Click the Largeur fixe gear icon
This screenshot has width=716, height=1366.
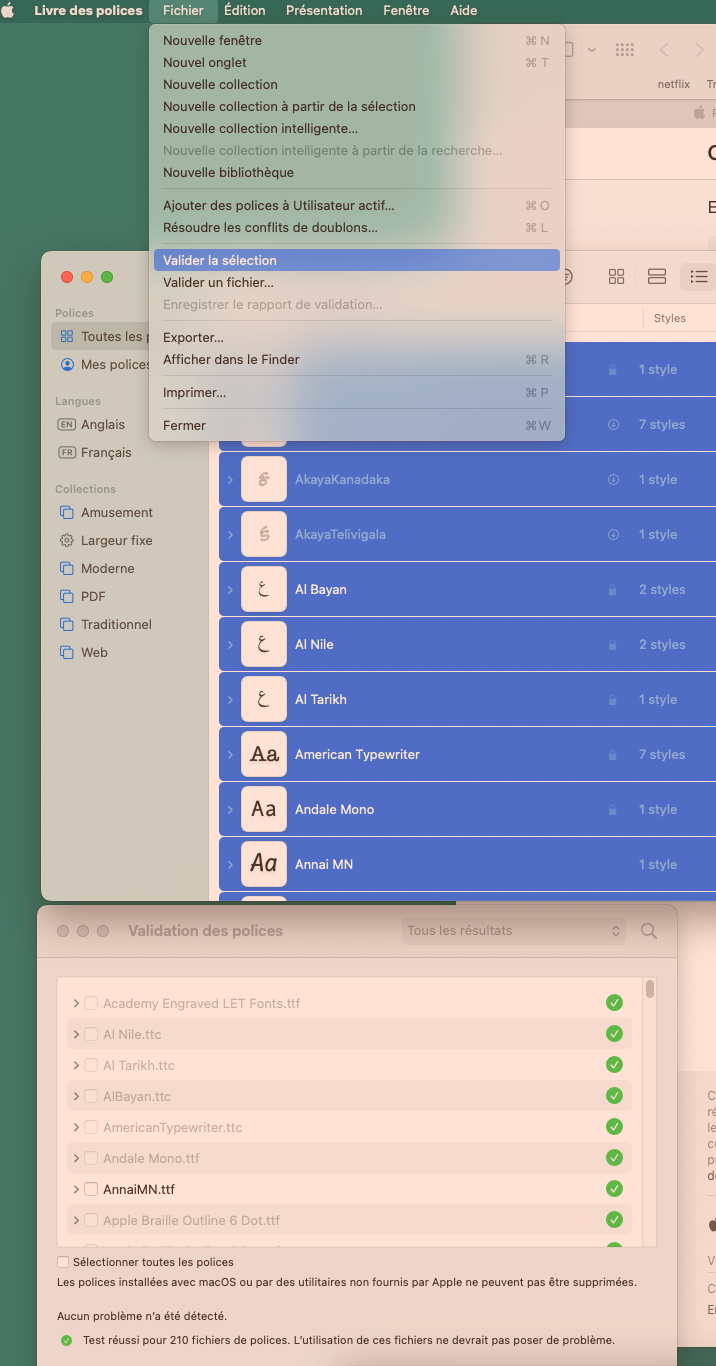click(67, 541)
